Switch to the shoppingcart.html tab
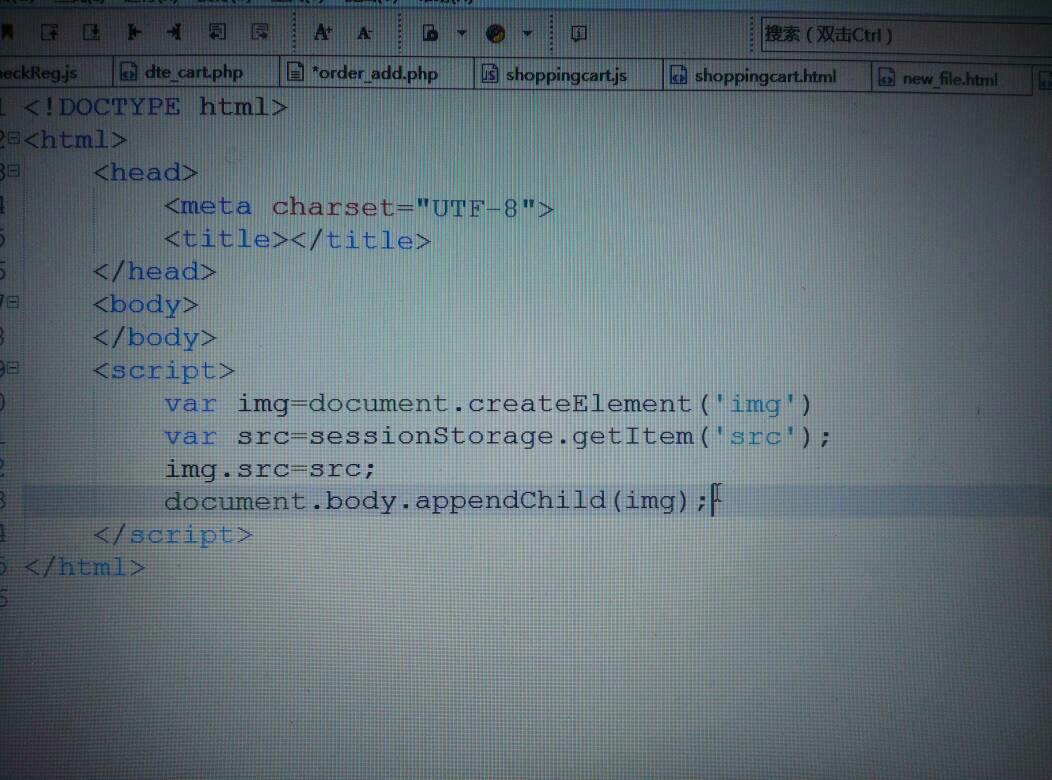The image size is (1052, 780). (766, 76)
